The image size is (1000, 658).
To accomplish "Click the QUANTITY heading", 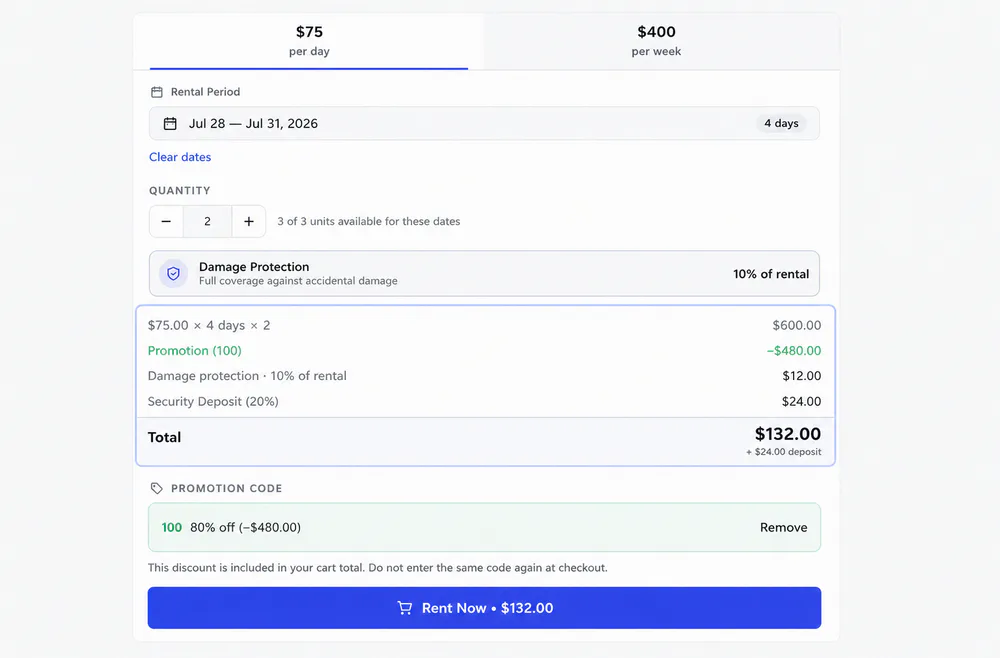I will tap(180, 191).
